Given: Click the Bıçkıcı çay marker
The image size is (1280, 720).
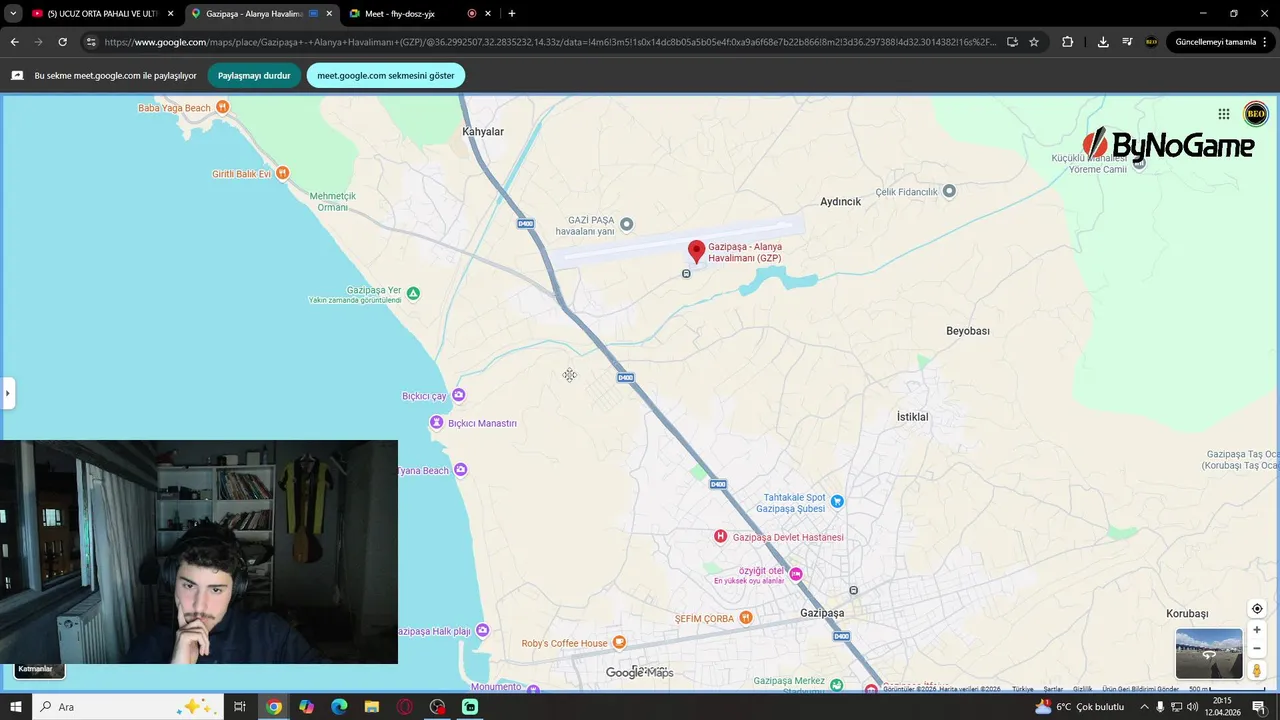Looking at the screenshot, I should coord(459,395).
